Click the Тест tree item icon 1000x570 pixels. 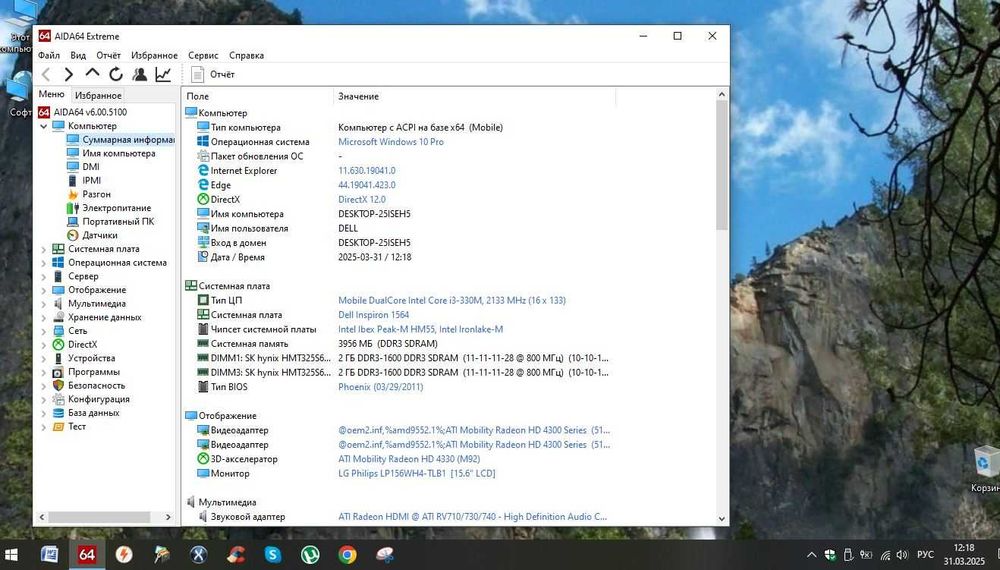tap(58, 427)
